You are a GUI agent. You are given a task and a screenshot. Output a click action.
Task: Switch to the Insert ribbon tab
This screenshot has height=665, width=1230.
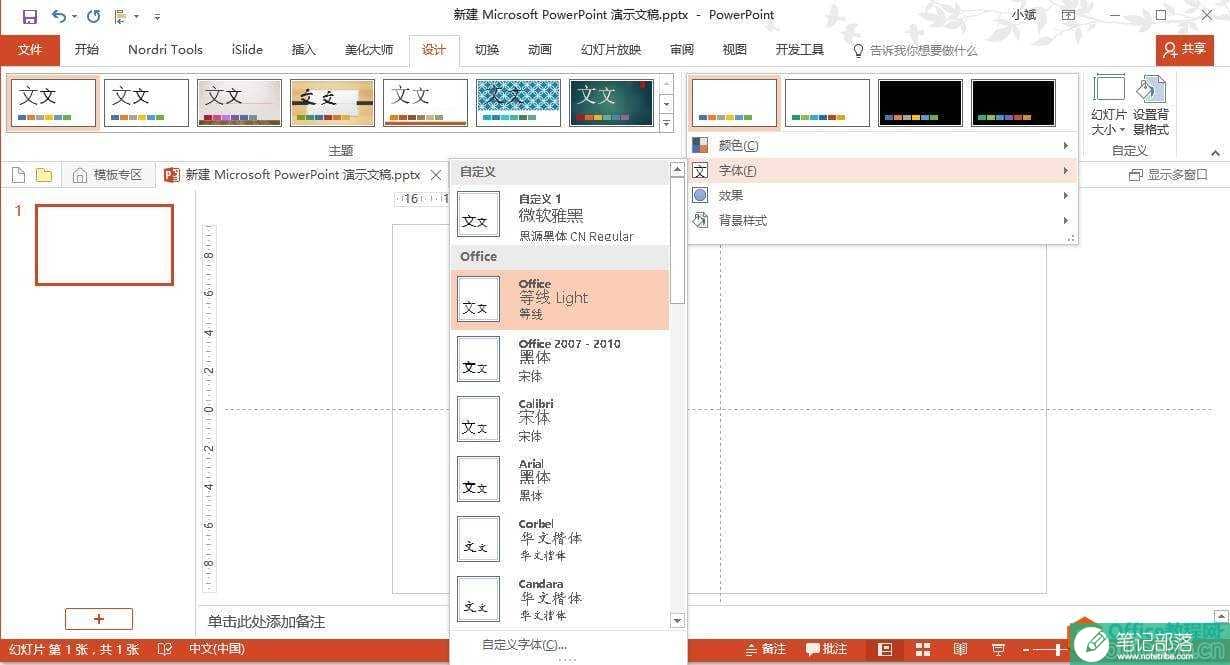pos(303,49)
